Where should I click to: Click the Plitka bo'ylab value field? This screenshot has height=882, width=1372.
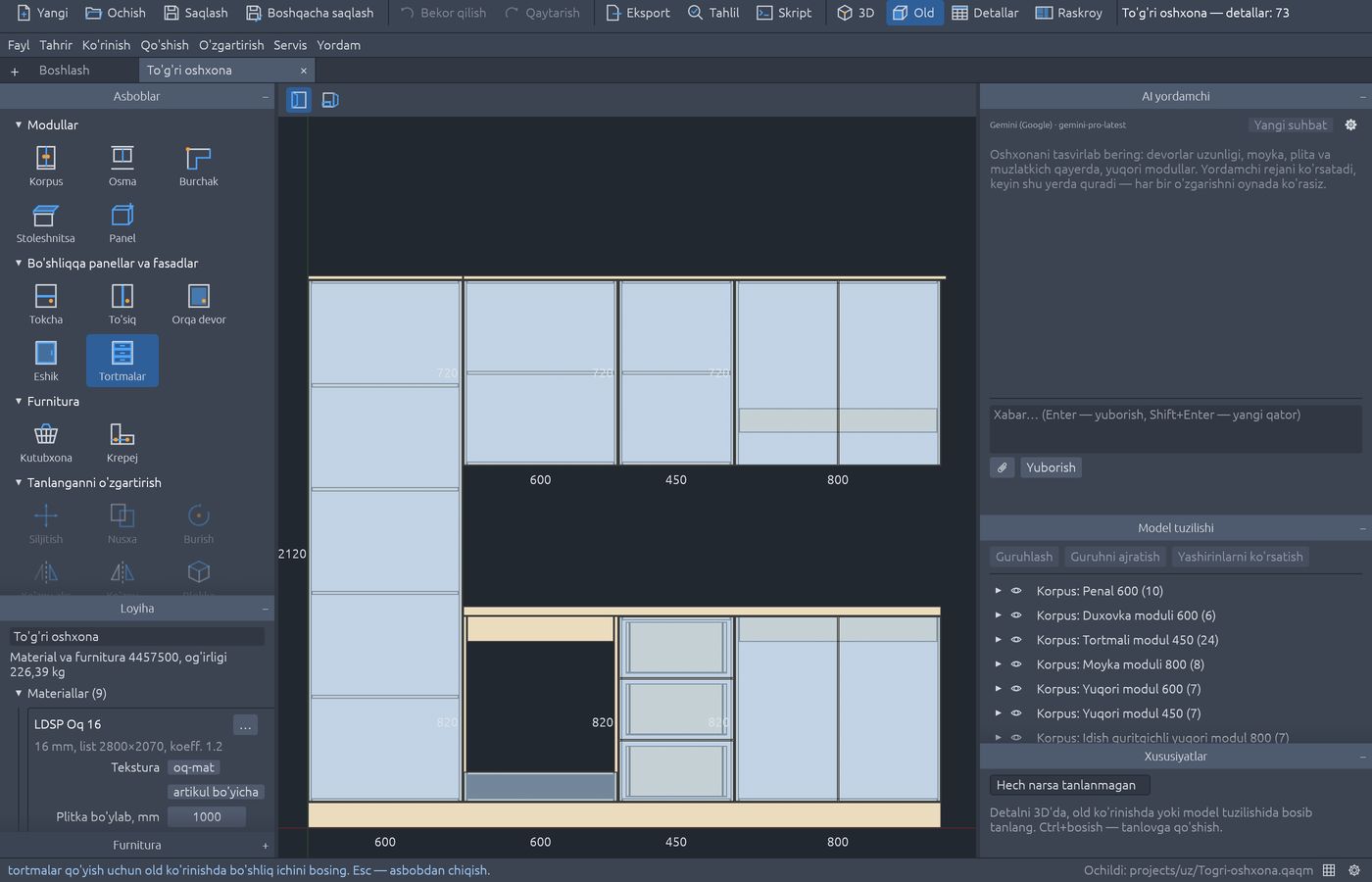pos(207,816)
